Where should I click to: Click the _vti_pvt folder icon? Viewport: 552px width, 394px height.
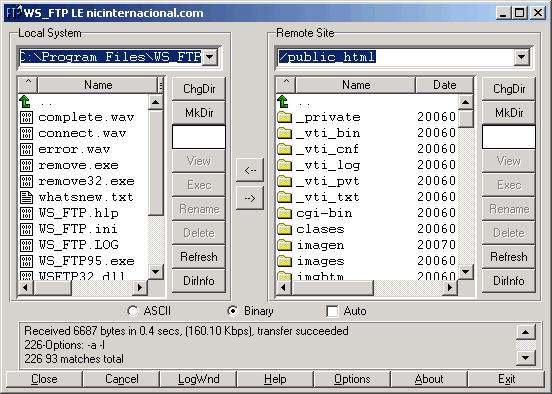[284, 181]
